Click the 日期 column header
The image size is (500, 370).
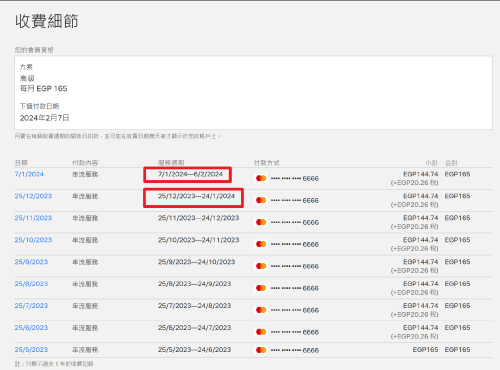[21, 163]
